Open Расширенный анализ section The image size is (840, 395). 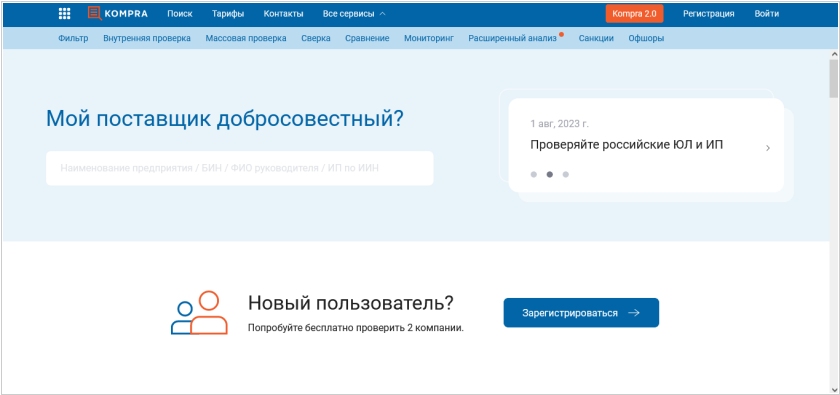click(x=513, y=38)
